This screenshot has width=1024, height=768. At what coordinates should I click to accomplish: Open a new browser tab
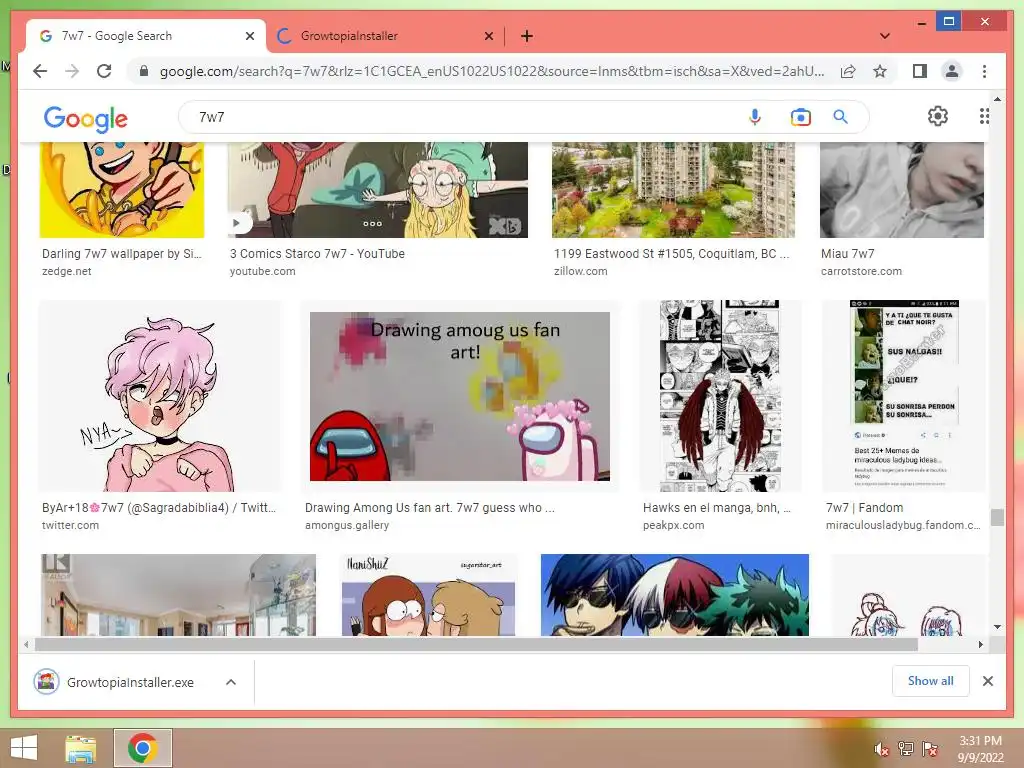[x=526, y=36]
